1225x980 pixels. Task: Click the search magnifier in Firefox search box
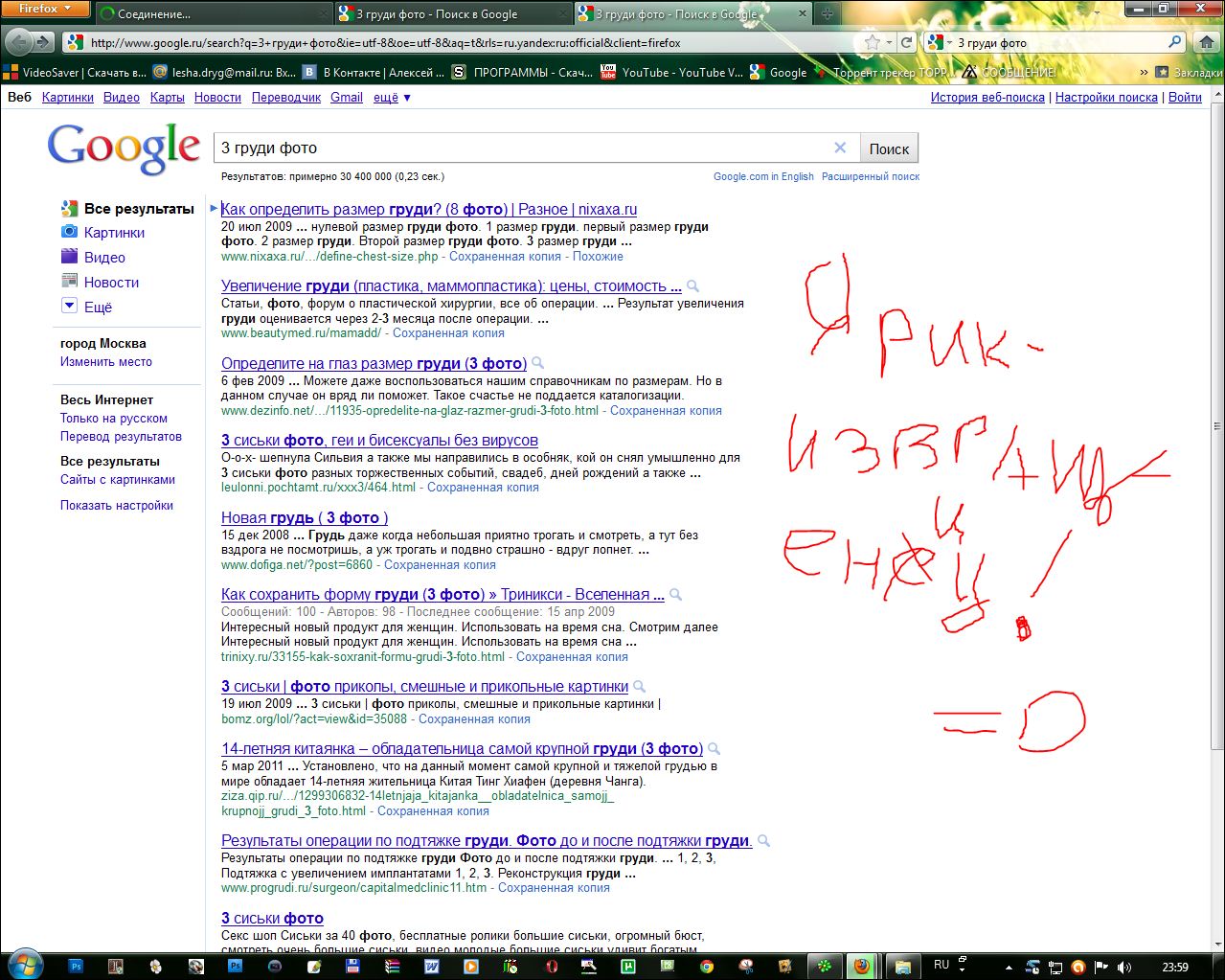click(x=1175, y=42)
